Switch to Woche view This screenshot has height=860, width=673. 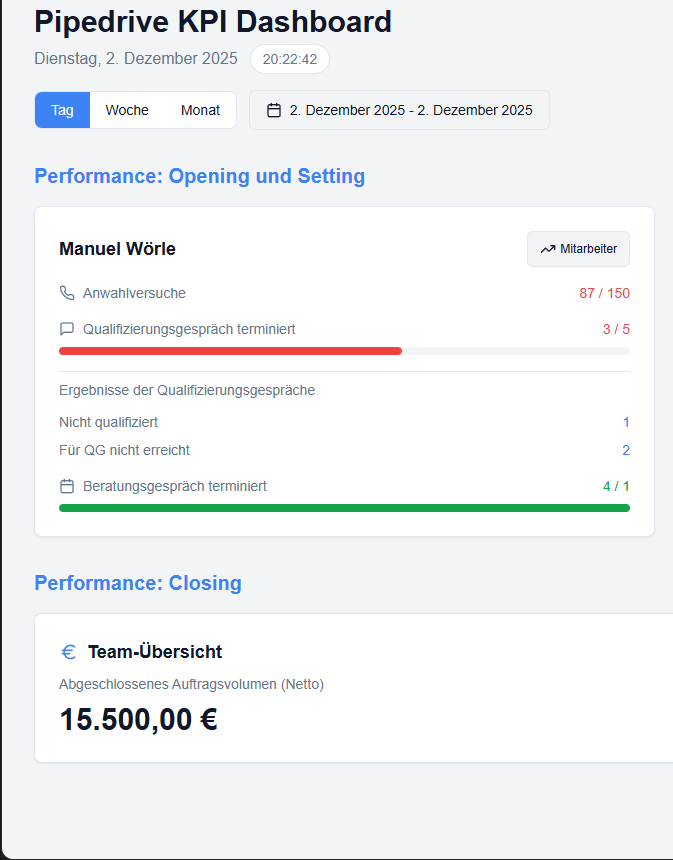pyautogui.click(x=126, y=110)
